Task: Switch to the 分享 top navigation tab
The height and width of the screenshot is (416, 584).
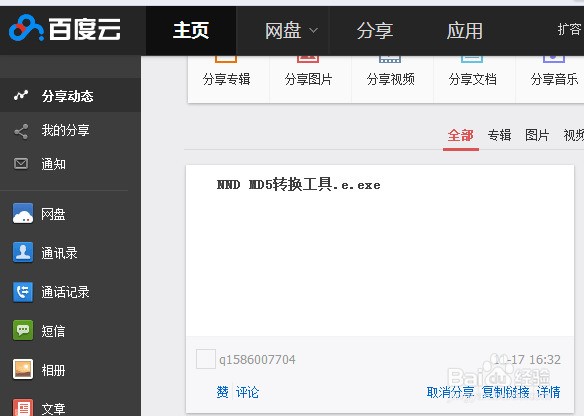Action: pyautogui.click(x=375, y=31)
